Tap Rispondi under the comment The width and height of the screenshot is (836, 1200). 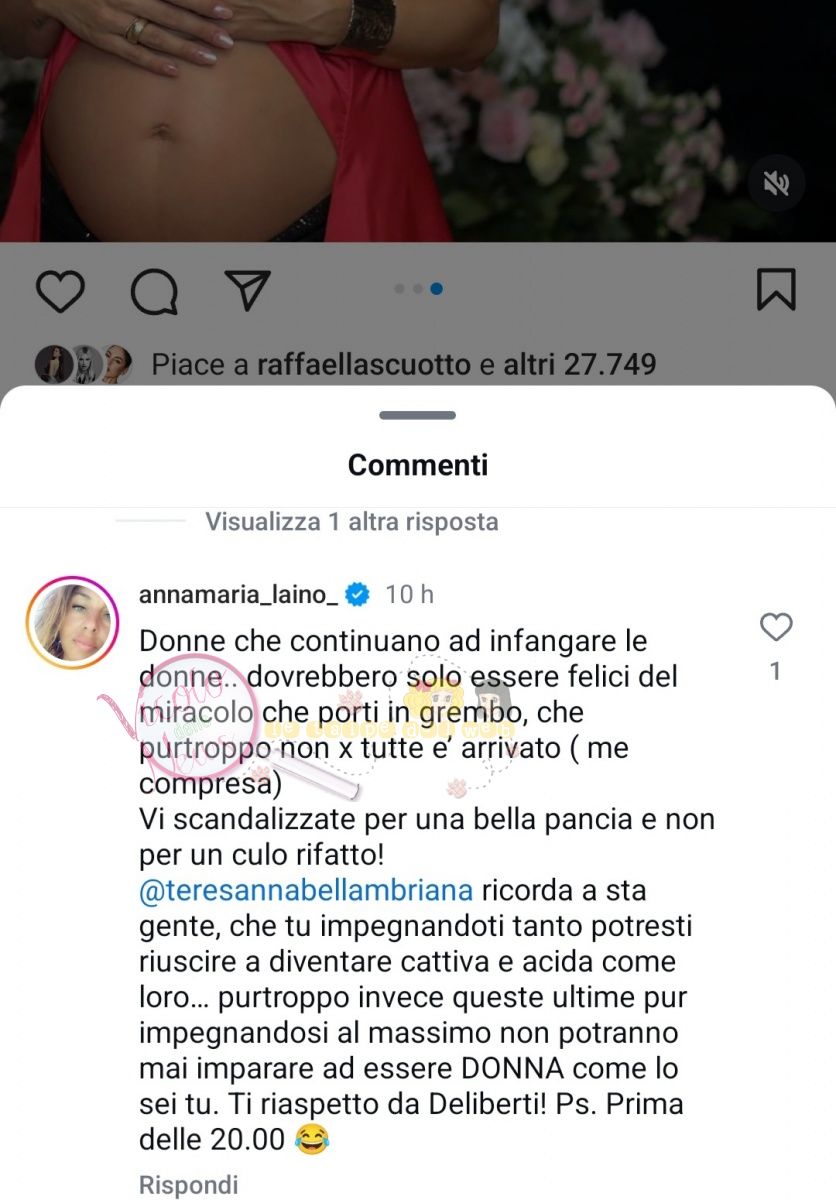coord(188,1185)
